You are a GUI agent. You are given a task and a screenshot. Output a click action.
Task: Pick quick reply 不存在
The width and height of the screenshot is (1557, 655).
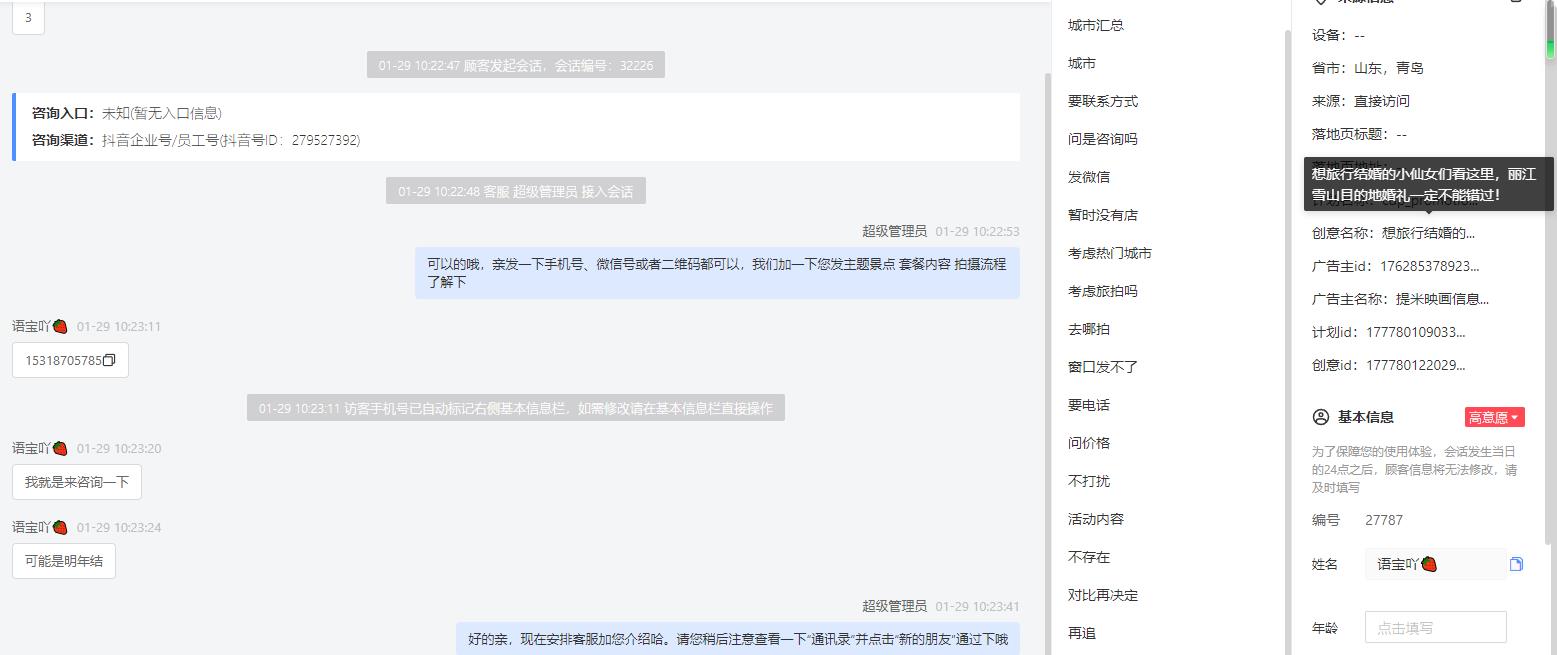[x=1088, y=557]
